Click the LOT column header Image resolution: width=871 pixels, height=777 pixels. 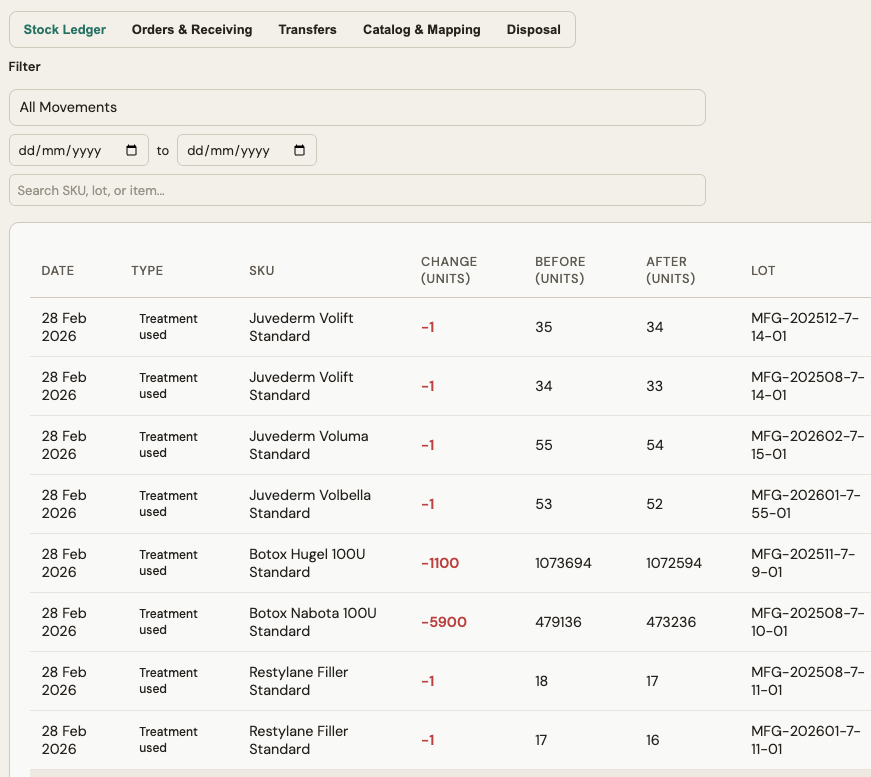tap(763, 270)
